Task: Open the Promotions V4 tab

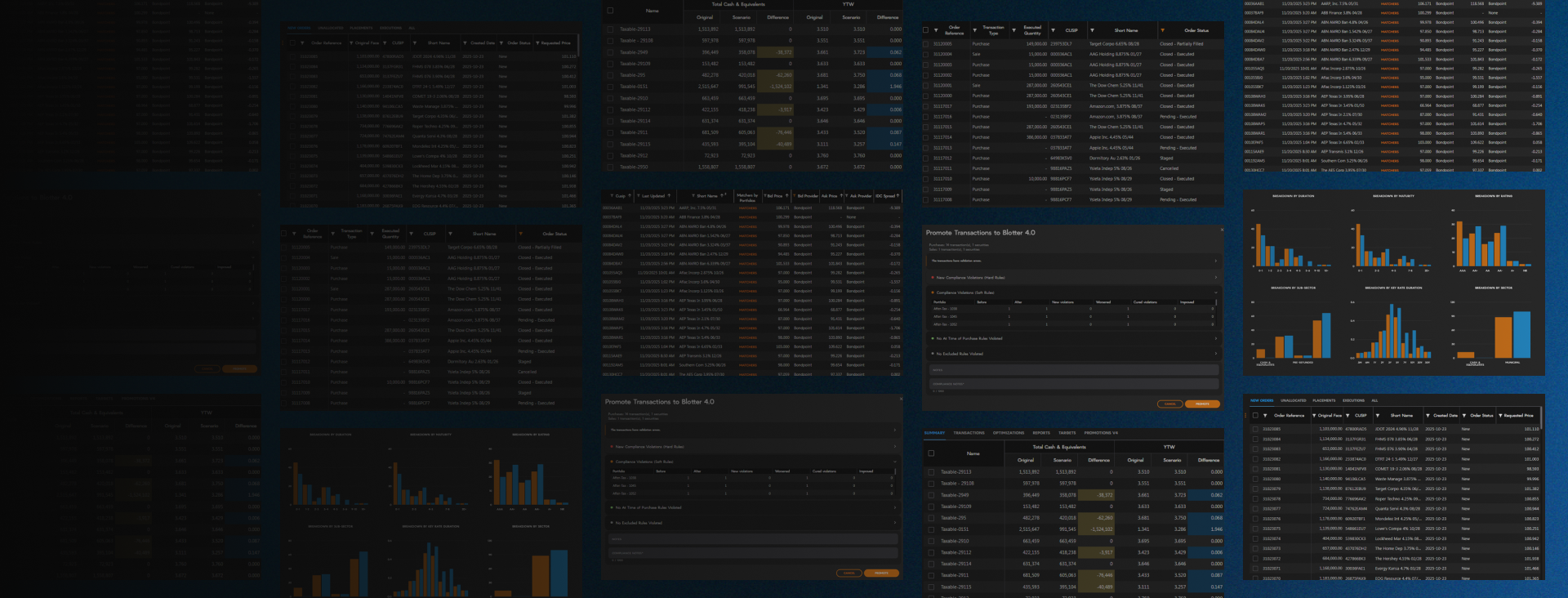Action: 1100,433
